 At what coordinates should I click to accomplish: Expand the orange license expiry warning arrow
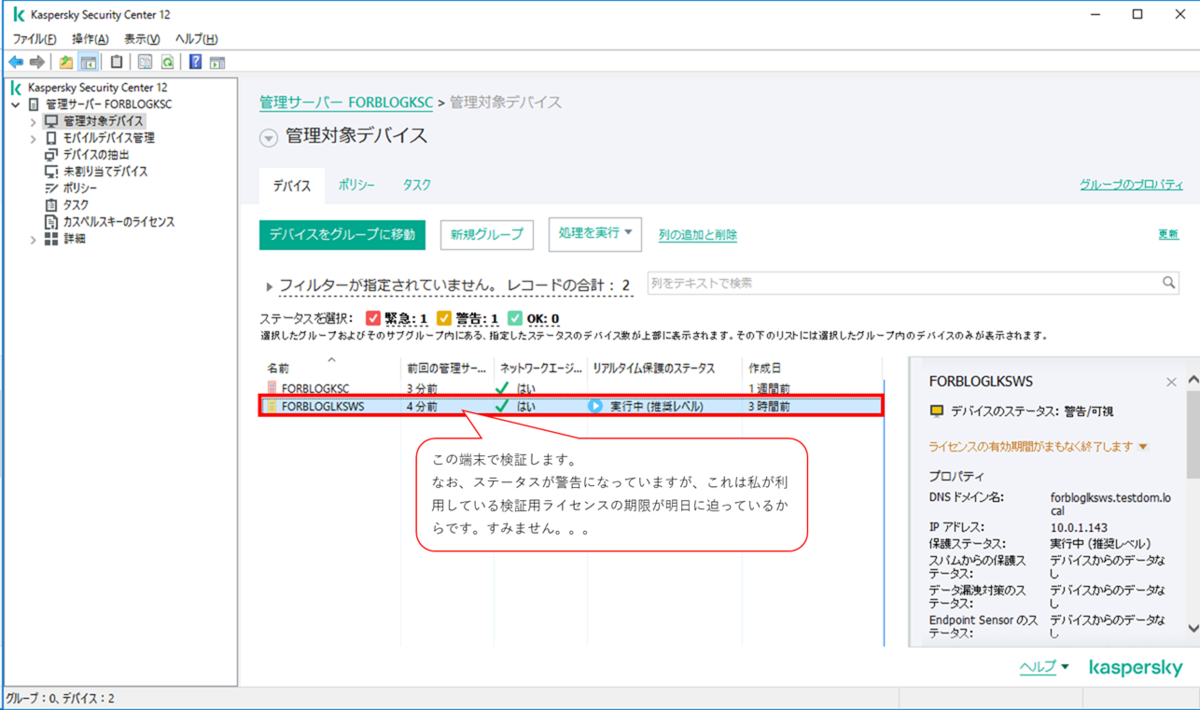click(x=1143, y=447)
